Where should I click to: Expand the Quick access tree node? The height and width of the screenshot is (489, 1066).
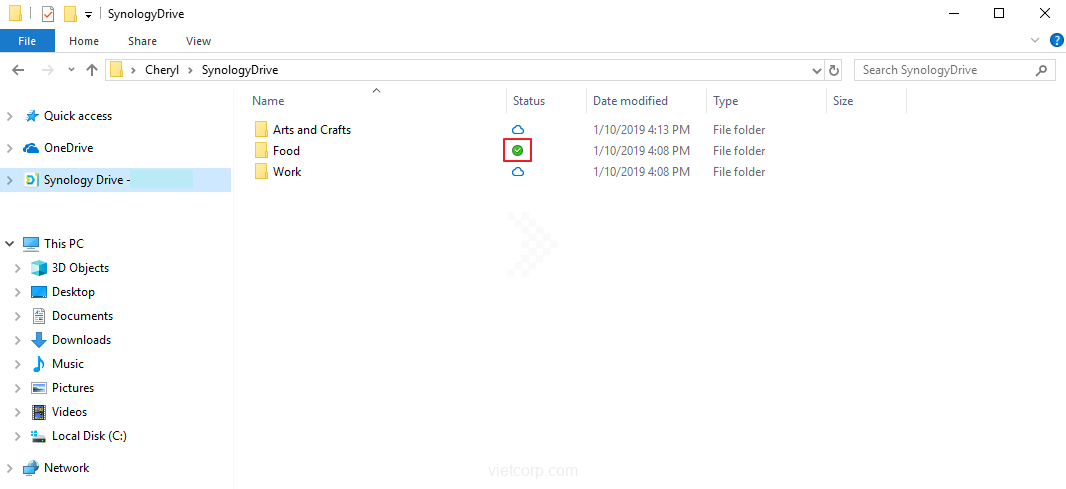[x=10, y=116]
